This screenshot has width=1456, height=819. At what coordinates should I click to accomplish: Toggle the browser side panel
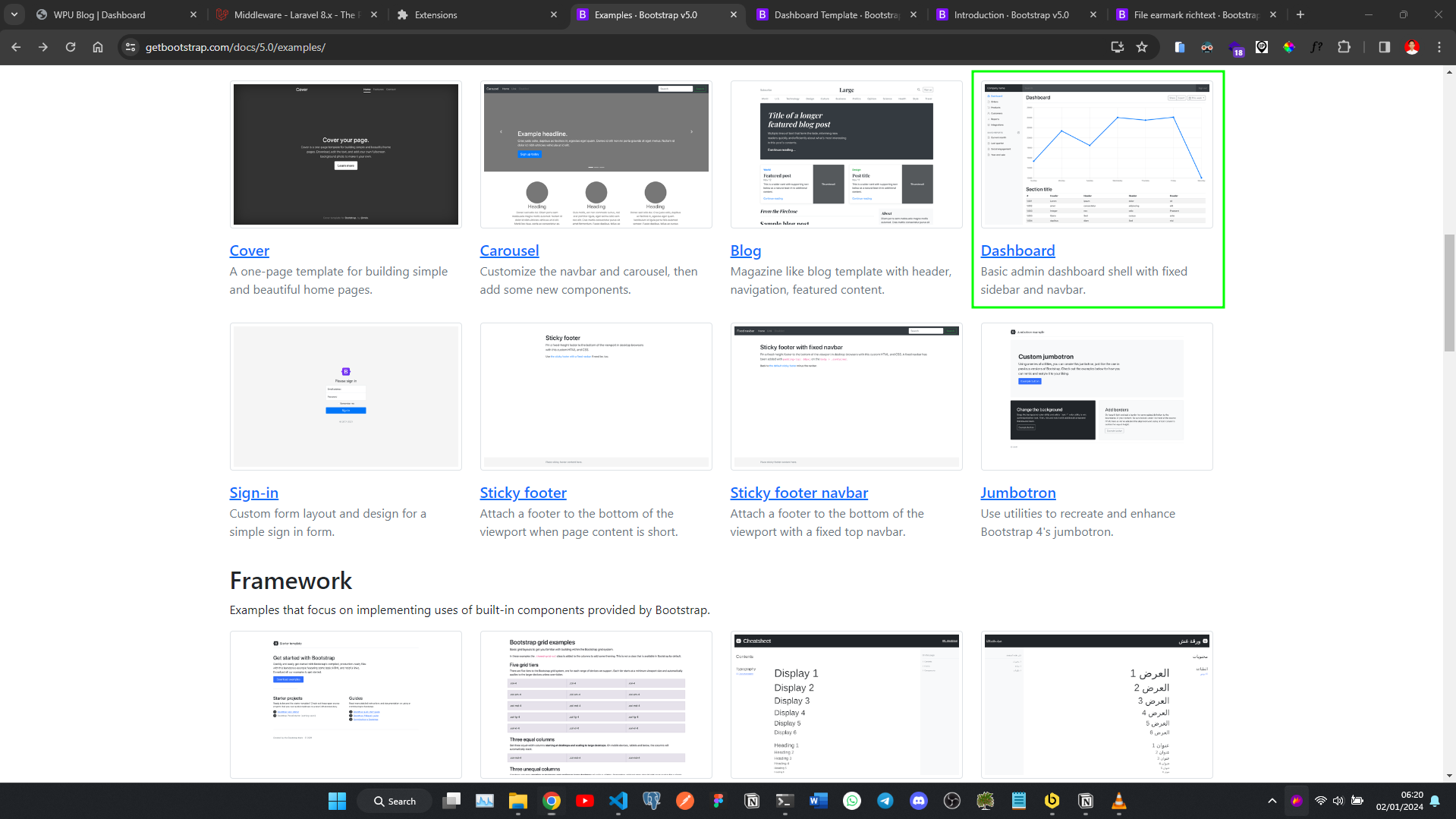coord(1383,47)
